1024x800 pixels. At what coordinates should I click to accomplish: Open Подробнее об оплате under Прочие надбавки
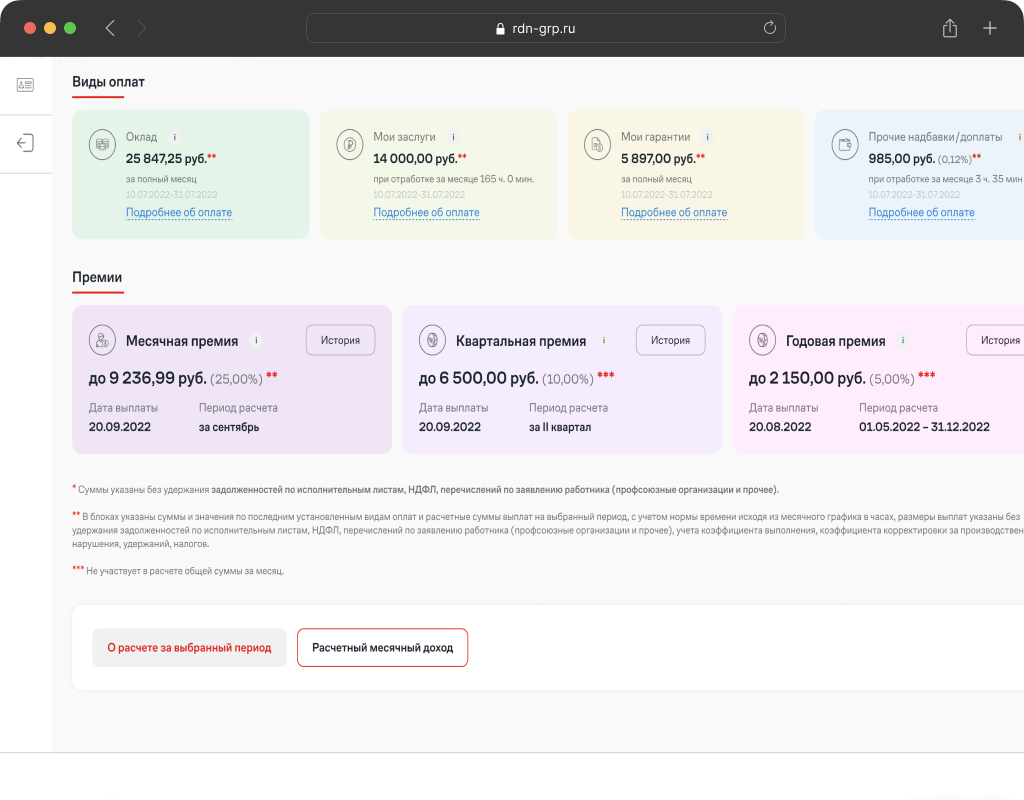(x=921, y=212)
